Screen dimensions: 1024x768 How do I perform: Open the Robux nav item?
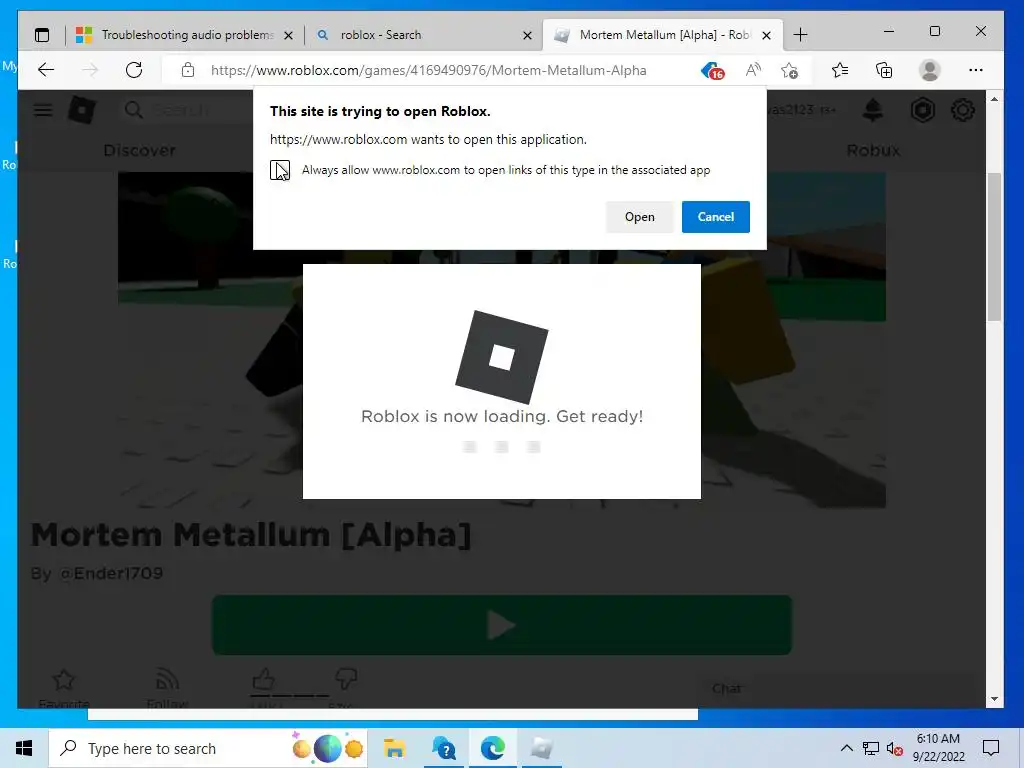coord(873,151)
